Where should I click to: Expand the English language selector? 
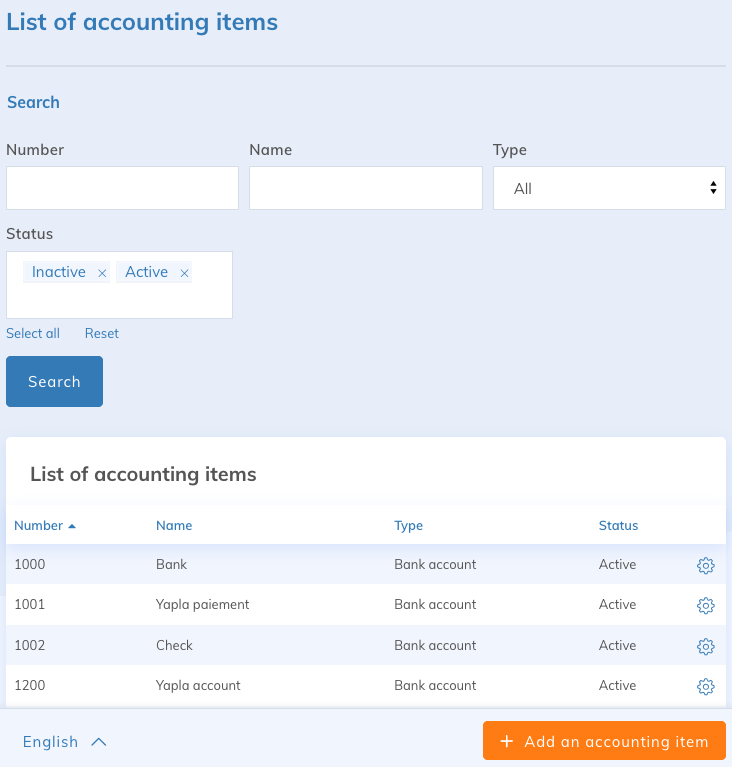click(65, 742)
